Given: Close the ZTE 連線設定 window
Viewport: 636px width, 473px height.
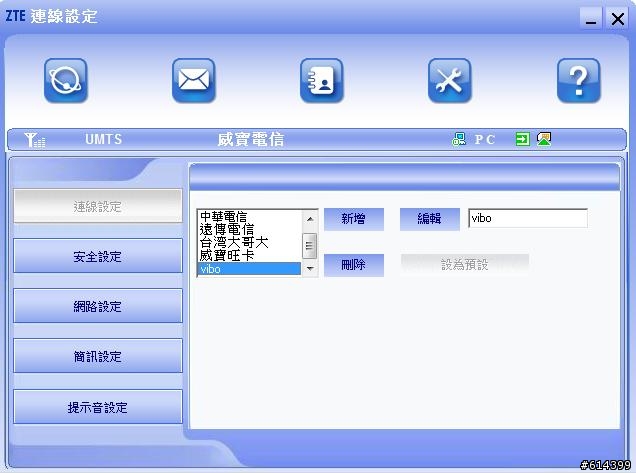Looking at the screenshot, I should click(617, 19).
